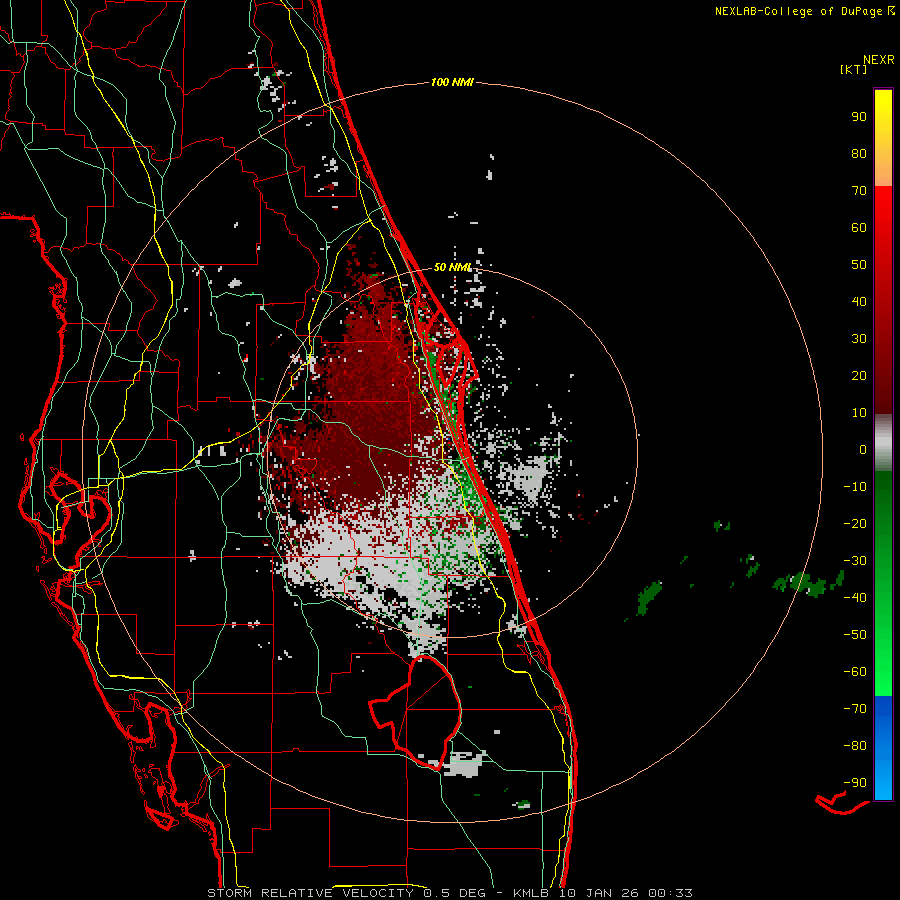
Task: Click the -20 scale value
Action: click(855, 524)
